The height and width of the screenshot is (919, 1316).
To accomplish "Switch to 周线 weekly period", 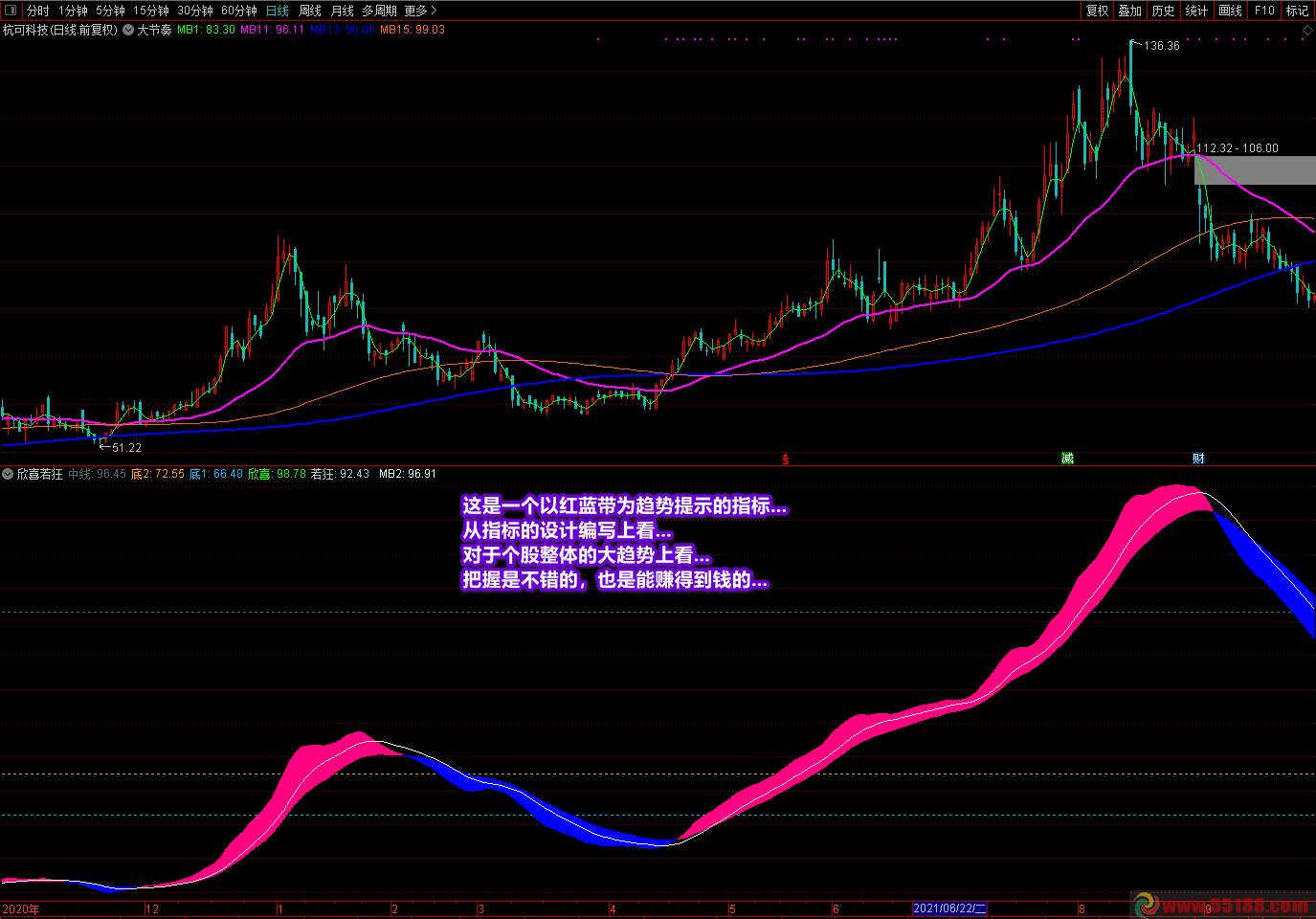I will point(310,11).
